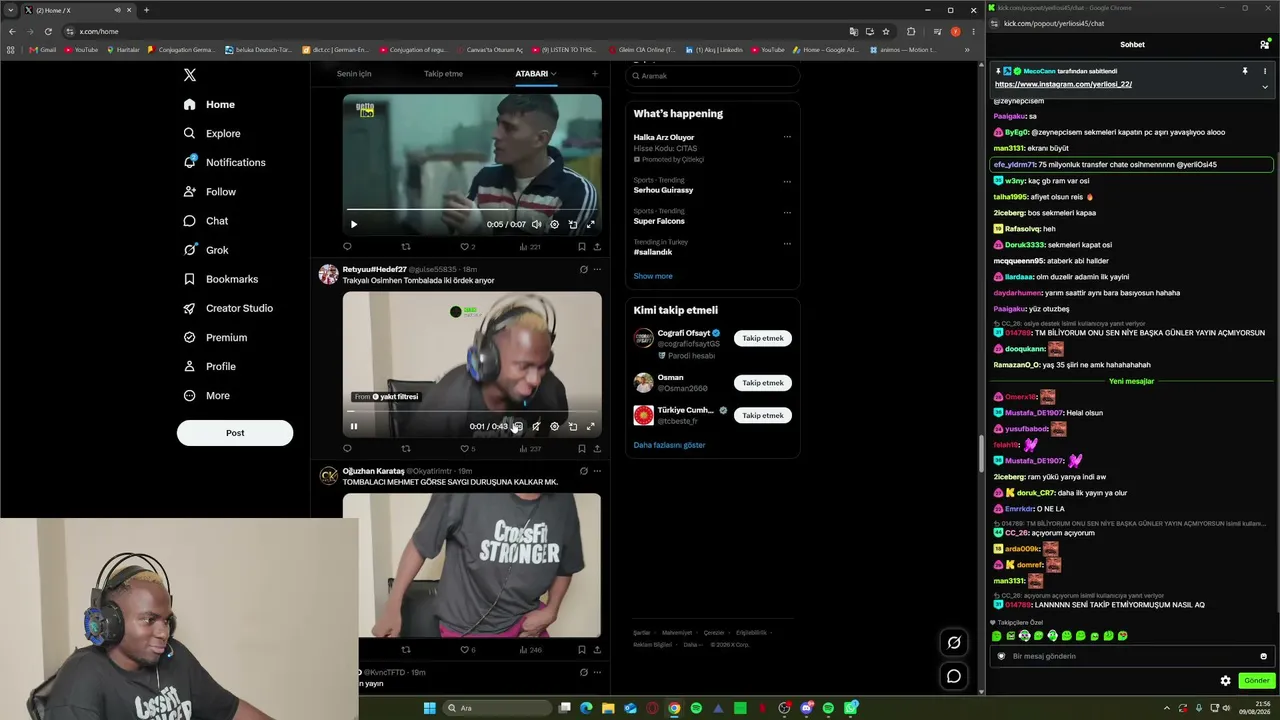Toggle bookmark on the getto ibo video post
The image size is (1280, 720).
click(581, 246)
